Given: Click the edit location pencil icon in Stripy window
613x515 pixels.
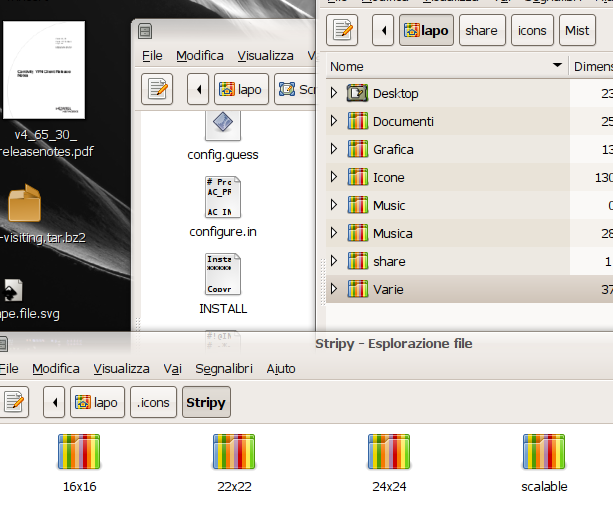Looking at the screenshot, I should [x=14, y=402].
